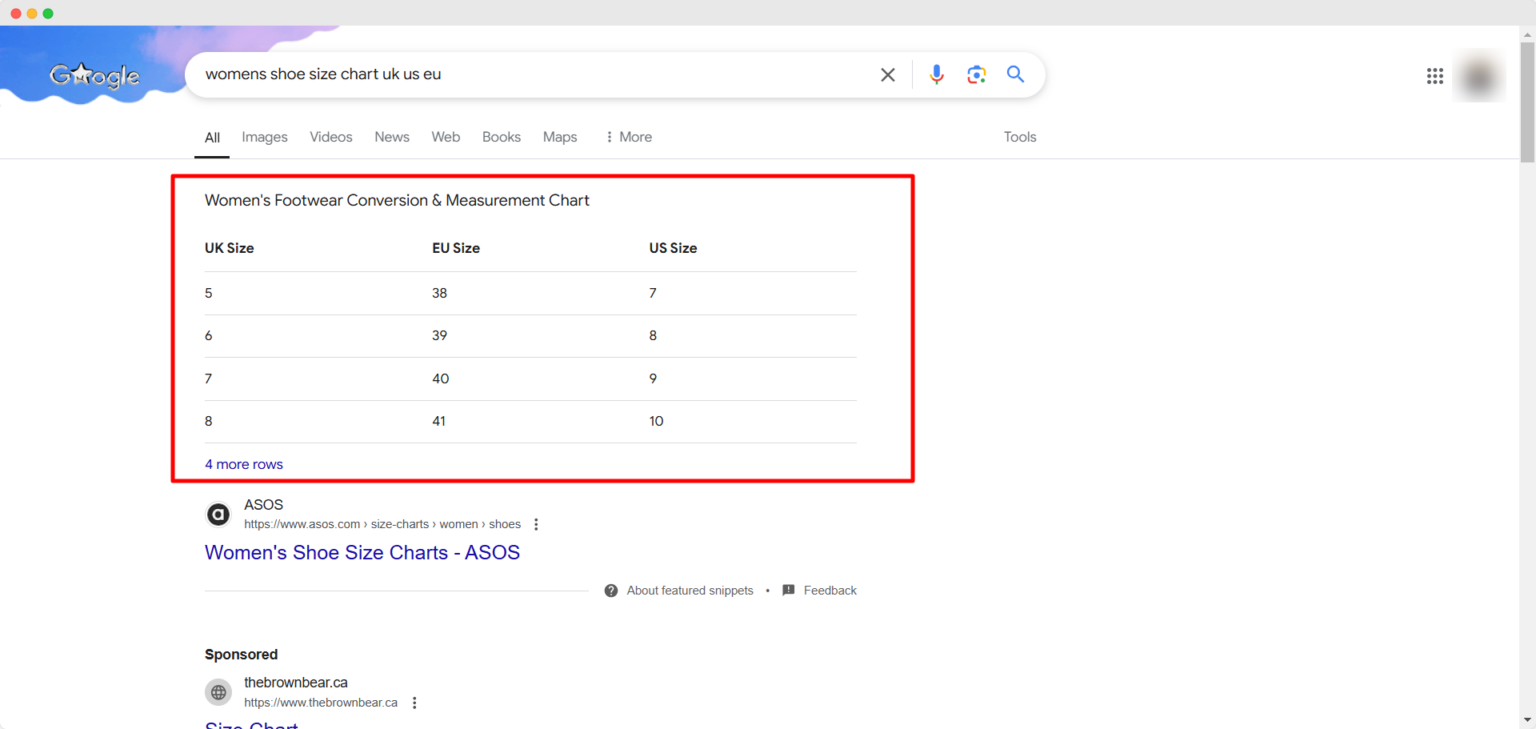Run the search via the magnifier icon
1536x729 pixels.
pos(1015,74)
